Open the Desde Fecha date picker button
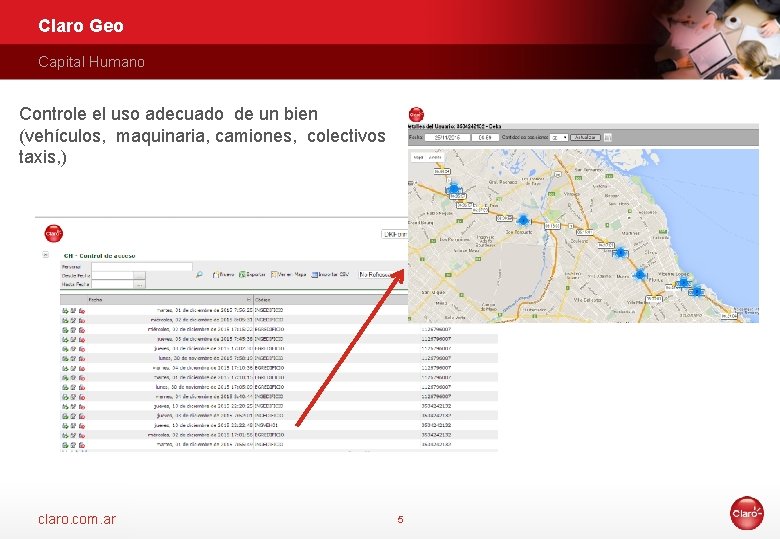 coord(139,275)
